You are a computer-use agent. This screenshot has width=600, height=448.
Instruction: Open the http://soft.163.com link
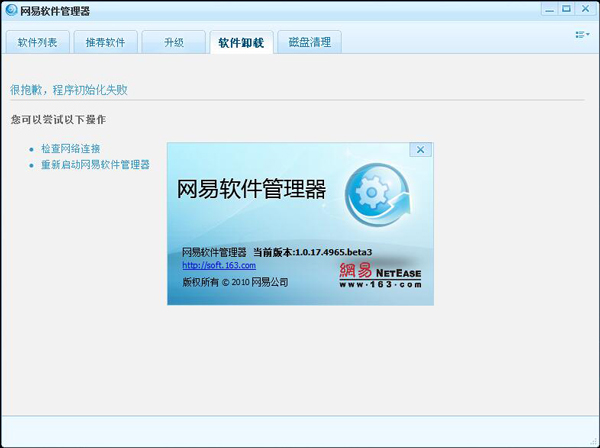coord(219,265)
